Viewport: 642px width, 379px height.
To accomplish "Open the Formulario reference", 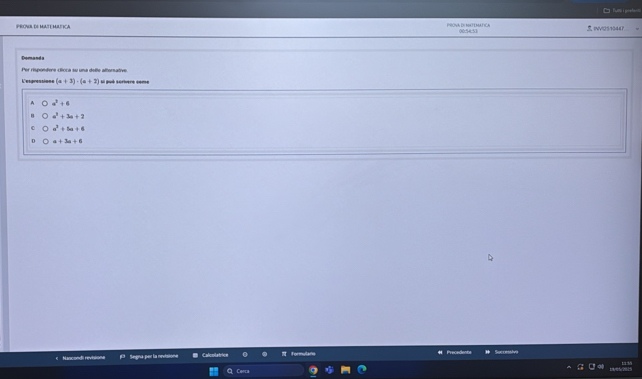I will [x=298, y=354].
